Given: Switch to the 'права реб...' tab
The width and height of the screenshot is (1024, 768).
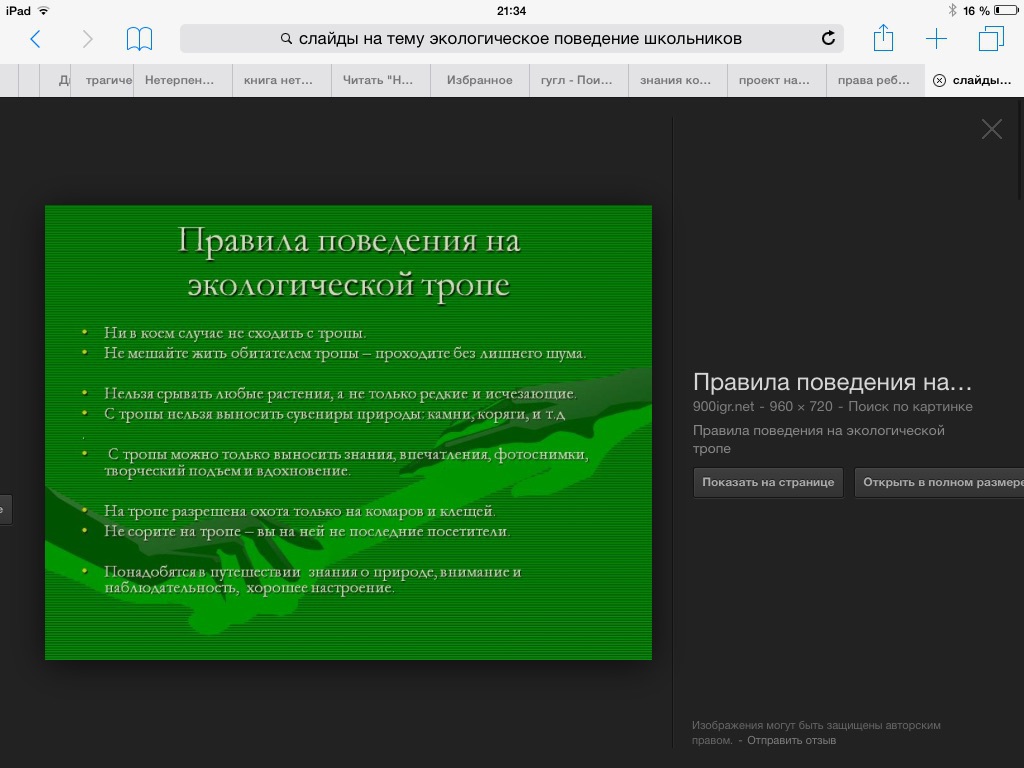Looking at the screenshot, I should pyautogui.click(x=873, y=80).
